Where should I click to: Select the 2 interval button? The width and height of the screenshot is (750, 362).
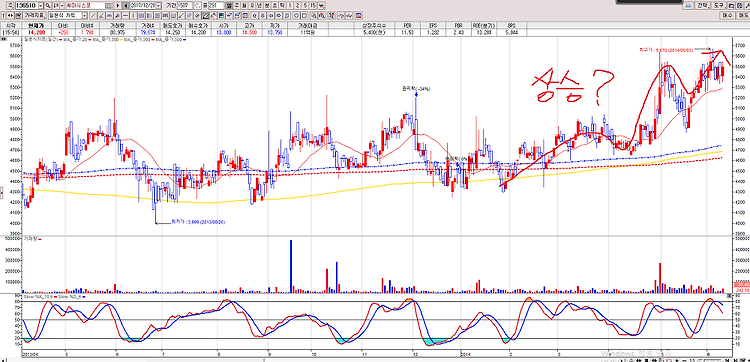coord(298,5)
